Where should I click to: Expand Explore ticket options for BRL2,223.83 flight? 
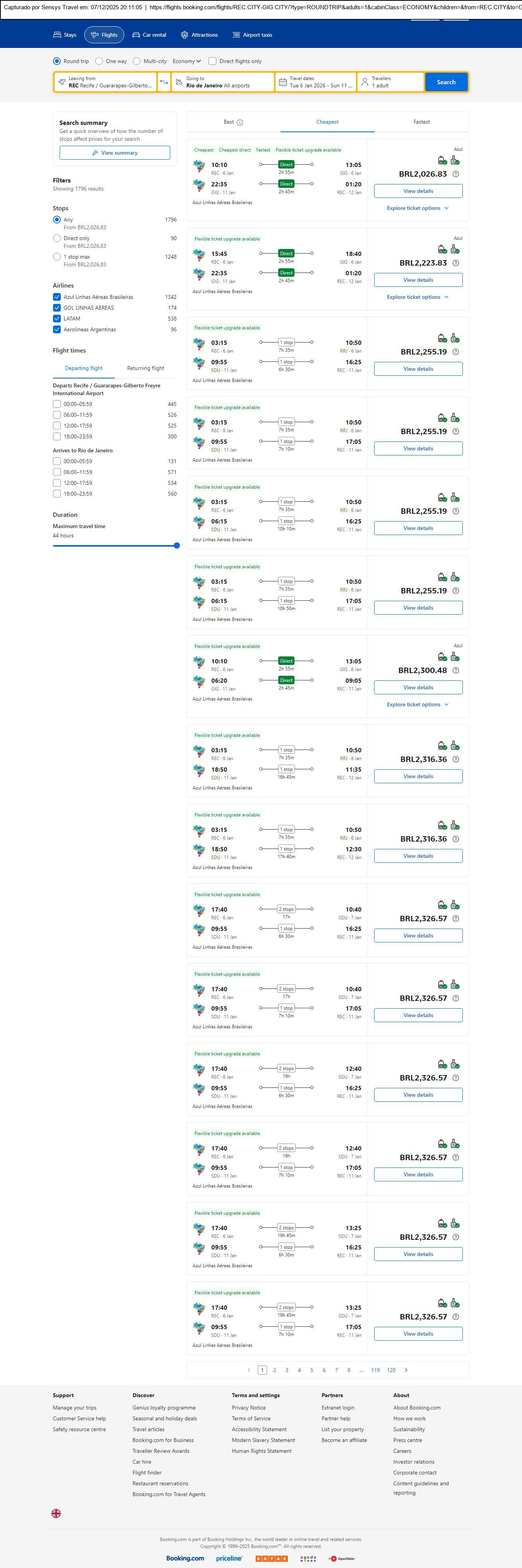[x=418, y=297]
